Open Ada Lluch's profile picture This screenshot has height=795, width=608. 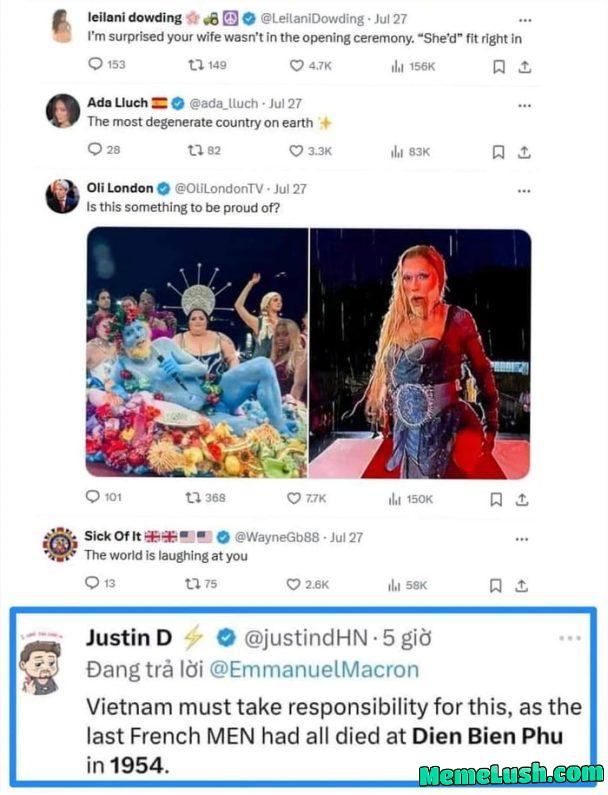tap(62, 111)
